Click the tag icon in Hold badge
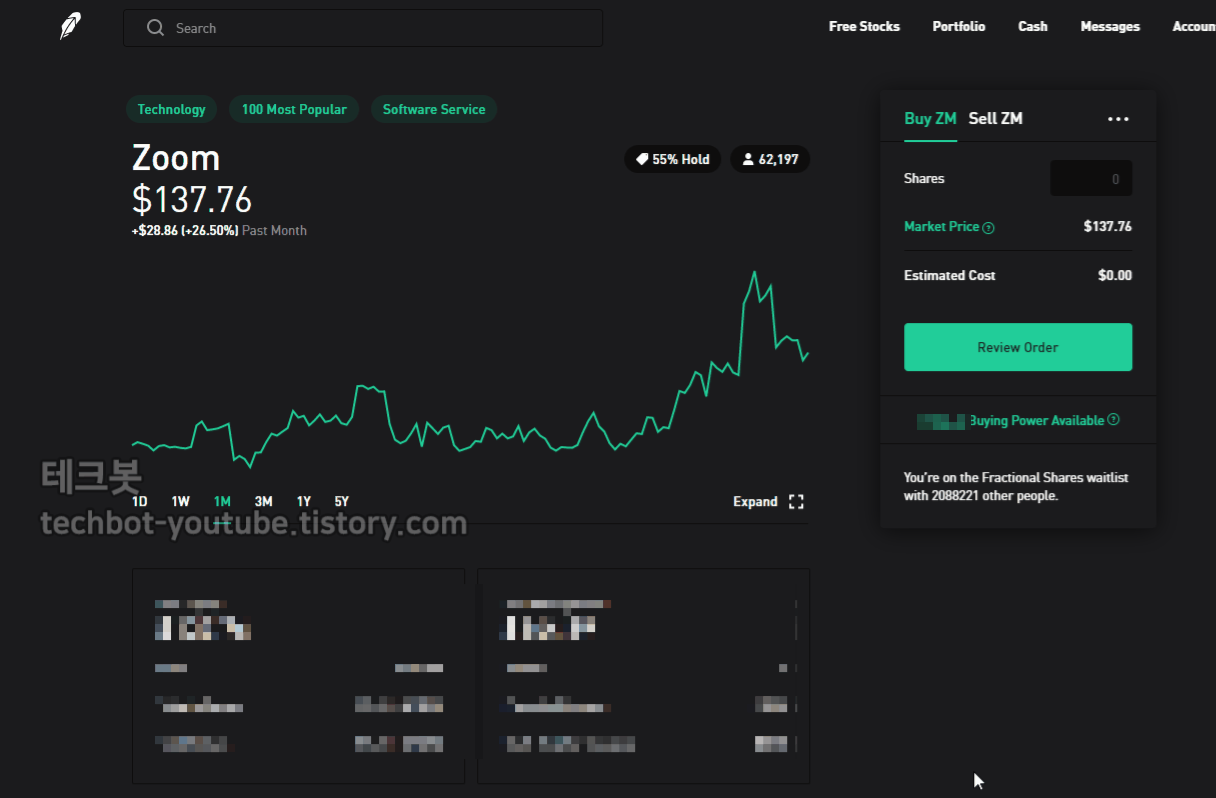 (x=642, y=159)
